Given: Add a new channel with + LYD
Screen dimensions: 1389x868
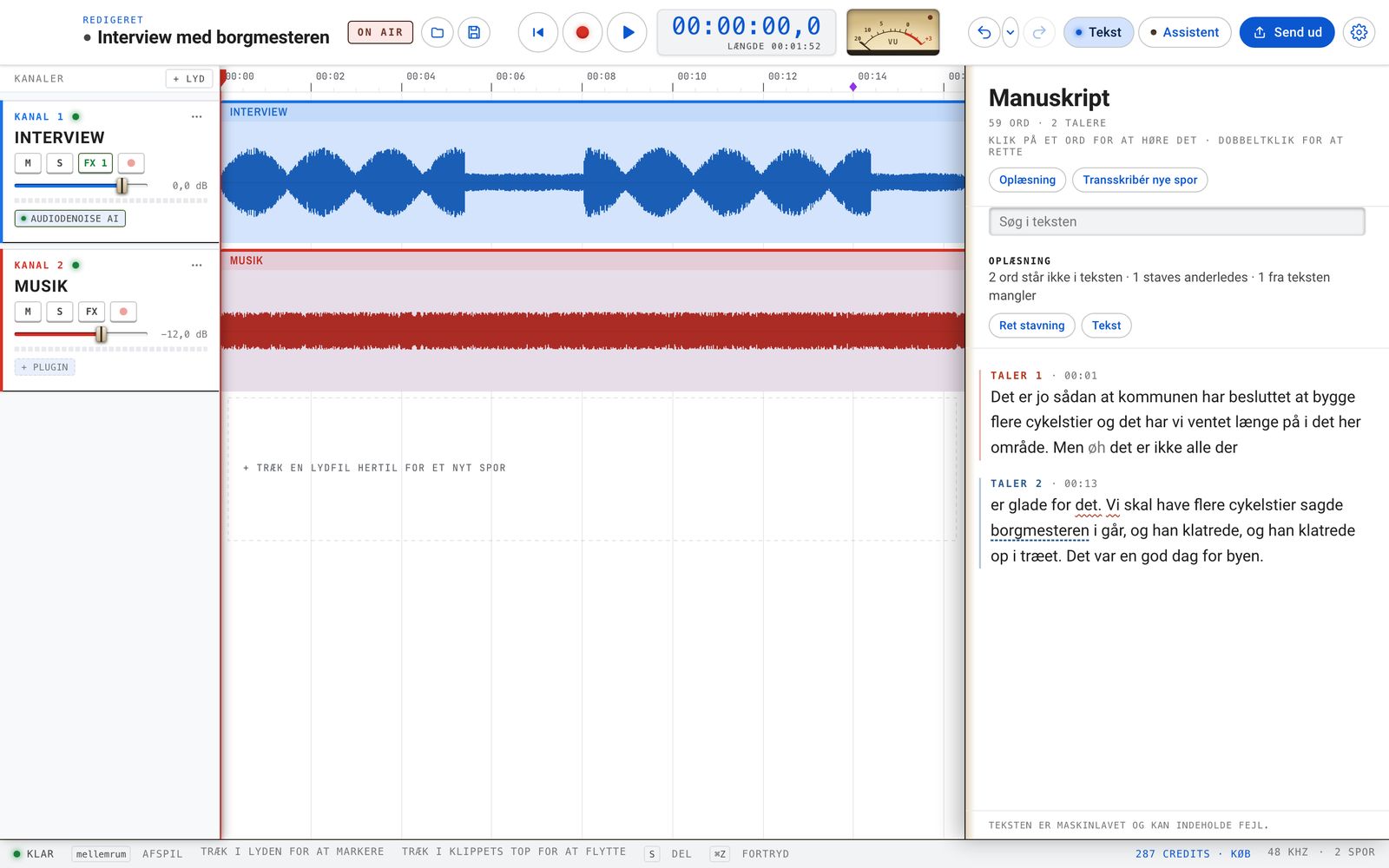Looking at the screenshot, I should click(x=189, y=79).
